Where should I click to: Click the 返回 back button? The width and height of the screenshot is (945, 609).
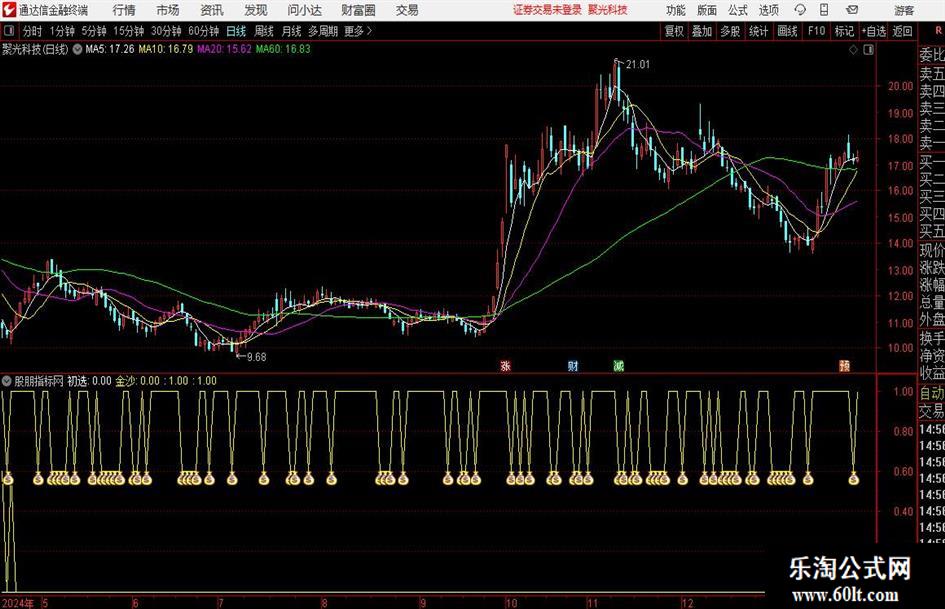902,31
